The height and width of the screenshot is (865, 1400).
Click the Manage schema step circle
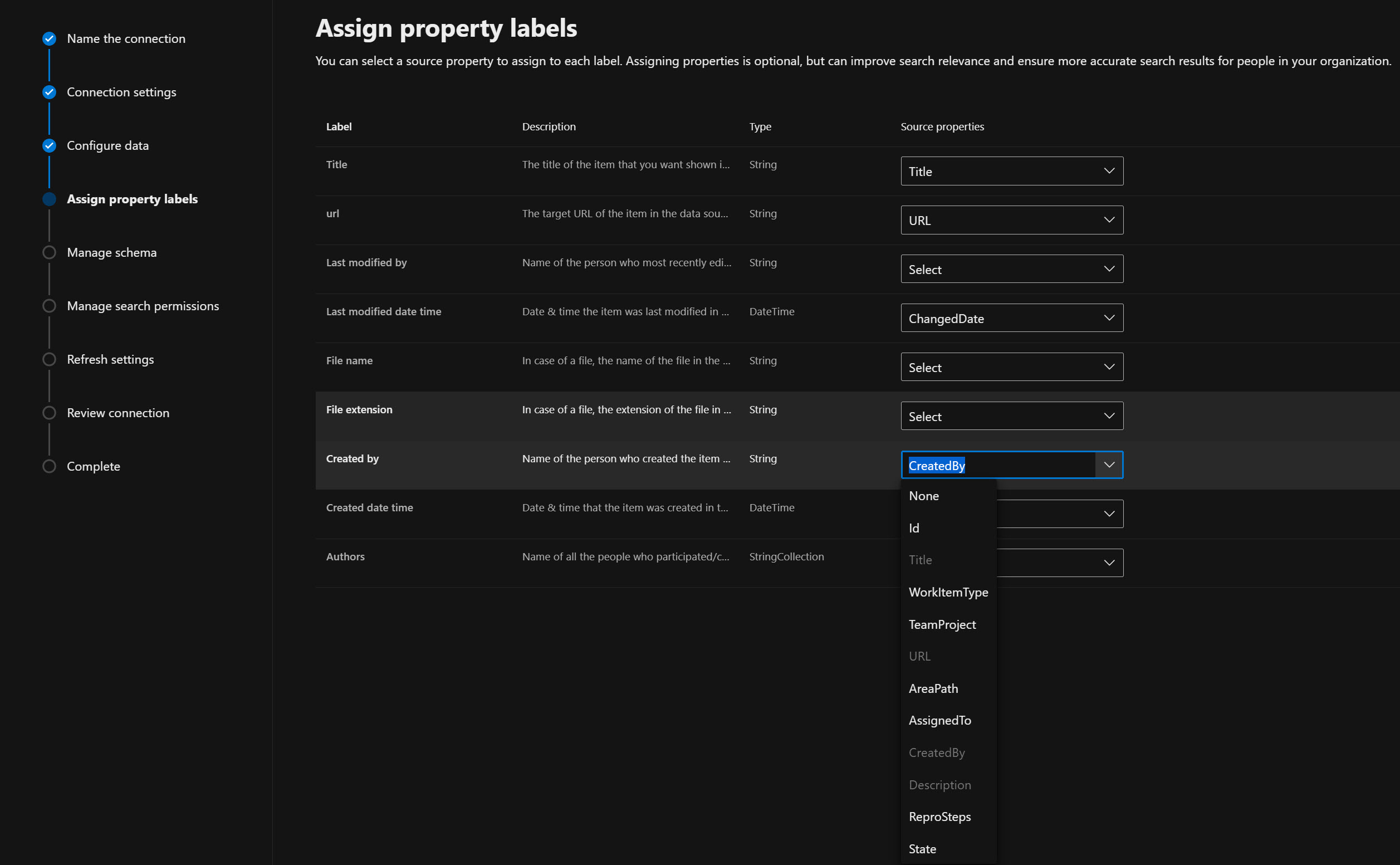(49, 253)
